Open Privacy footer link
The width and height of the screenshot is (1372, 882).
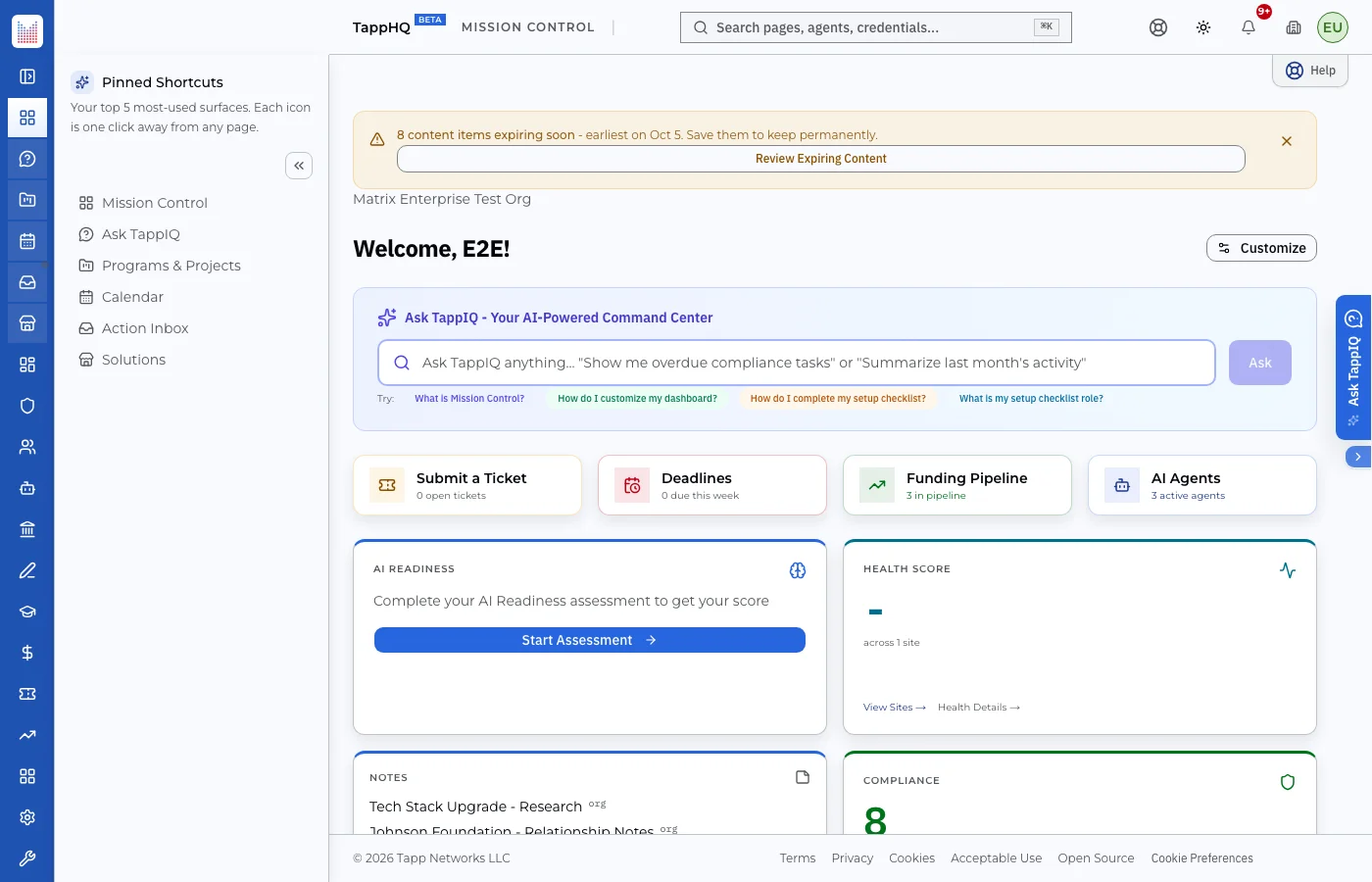pos(853,858)
